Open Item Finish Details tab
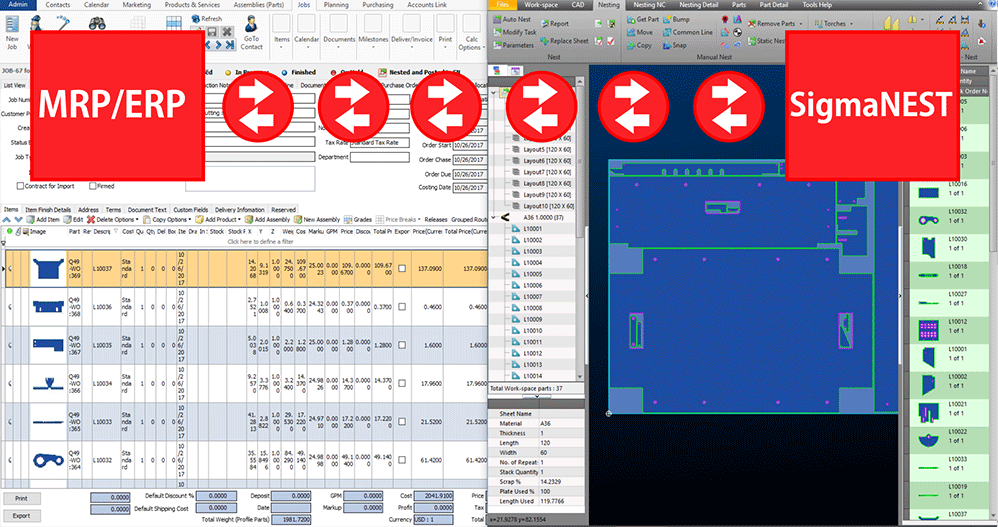 pos(48,209)
